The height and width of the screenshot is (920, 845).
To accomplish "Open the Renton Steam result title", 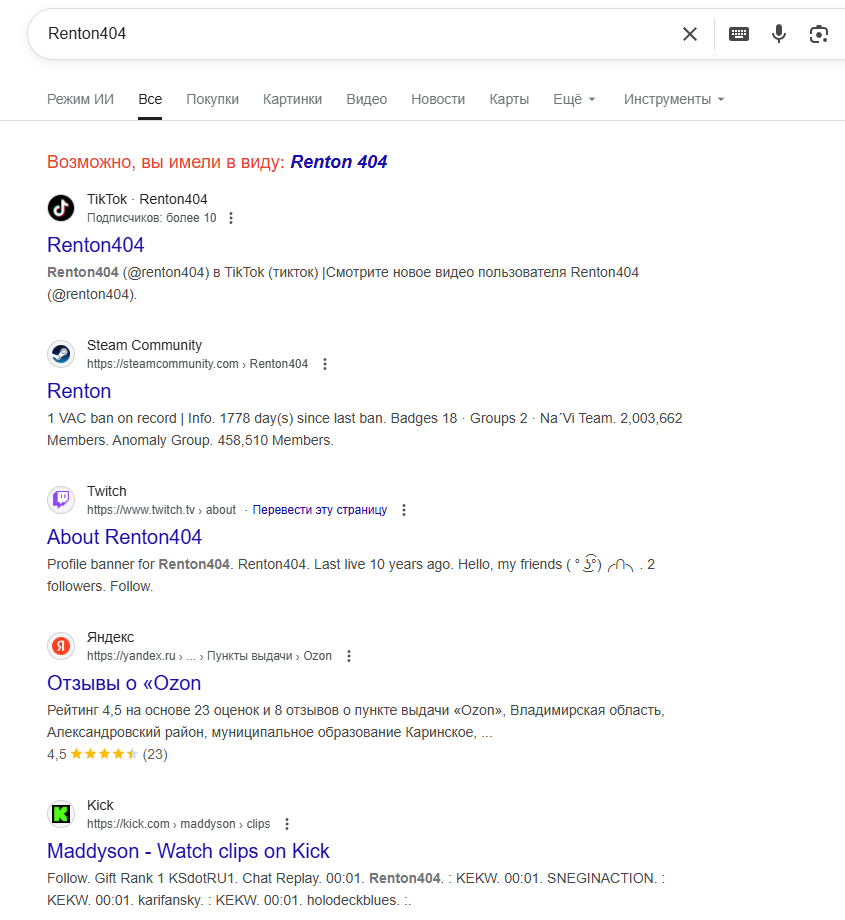I will [x=79, y=391].
